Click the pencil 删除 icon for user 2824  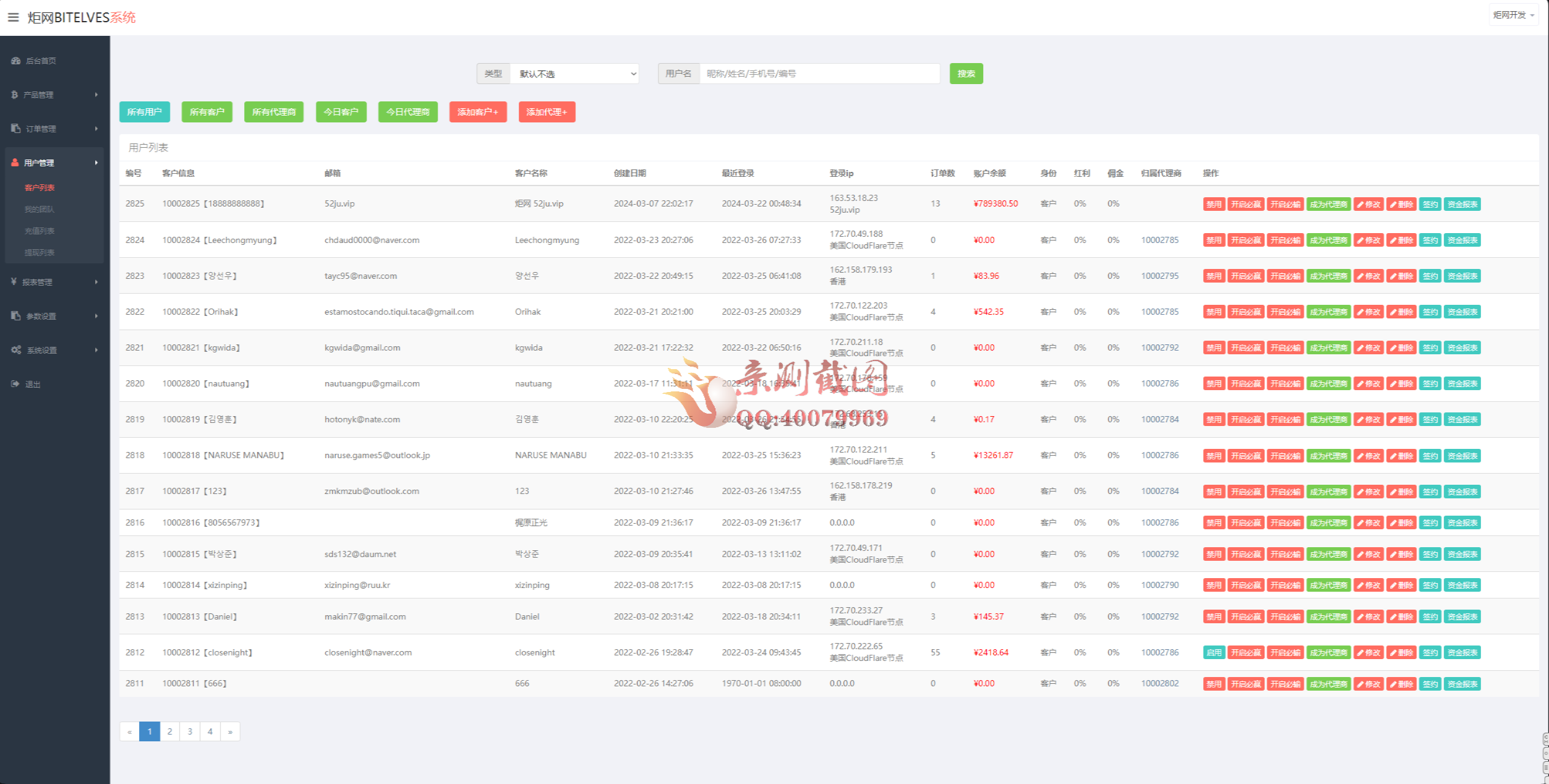[1393, 241]
